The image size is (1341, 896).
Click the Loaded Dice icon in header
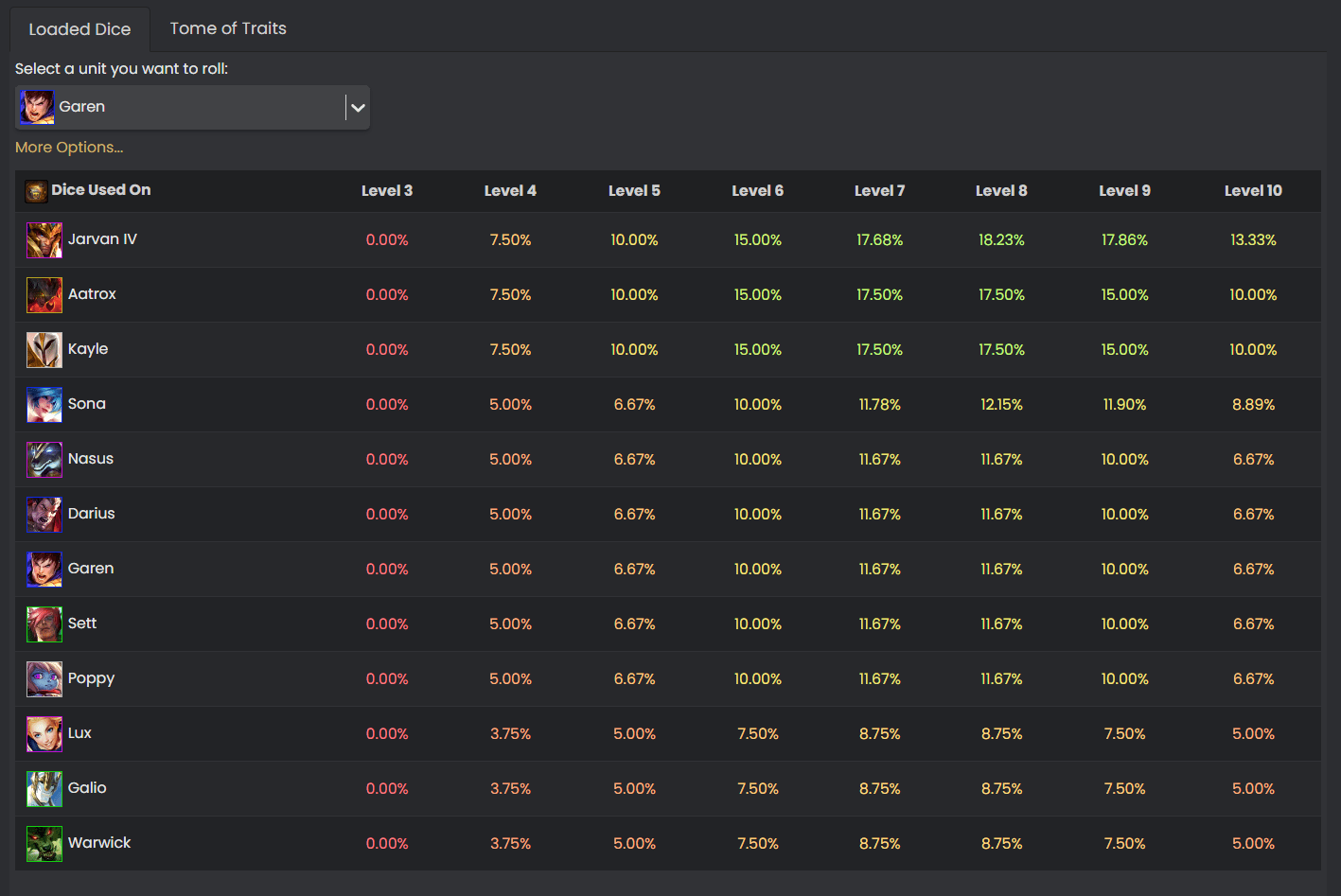tap(36, 191)
